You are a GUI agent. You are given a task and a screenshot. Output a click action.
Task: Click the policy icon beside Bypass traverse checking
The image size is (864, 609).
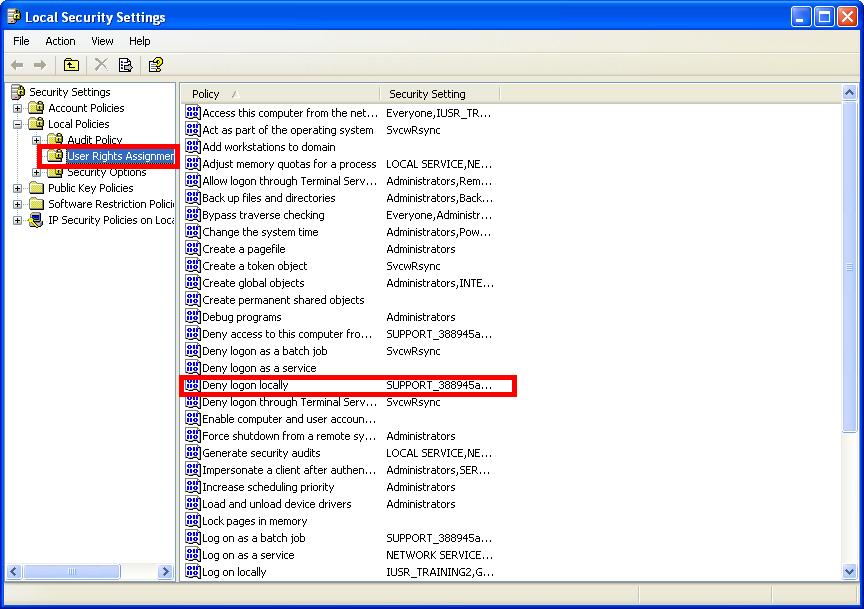[x=193, y=214]
